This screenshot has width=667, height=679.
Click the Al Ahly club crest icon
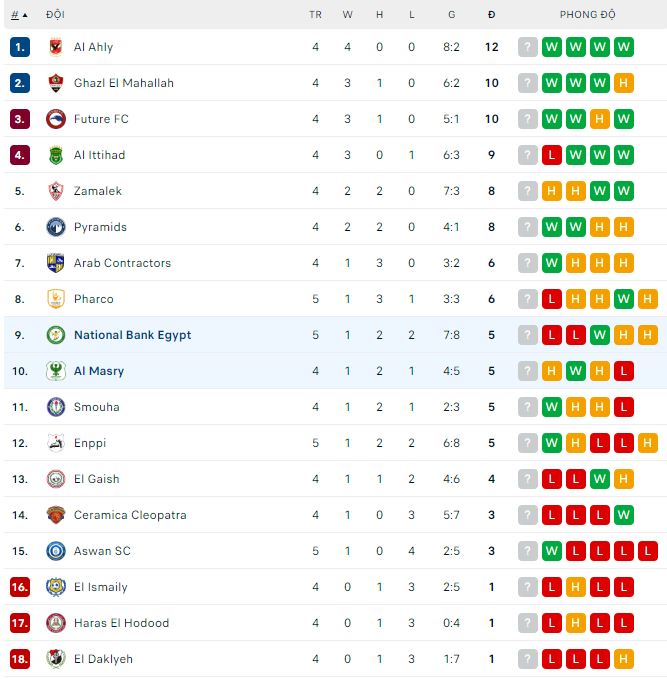coord(56,47)
